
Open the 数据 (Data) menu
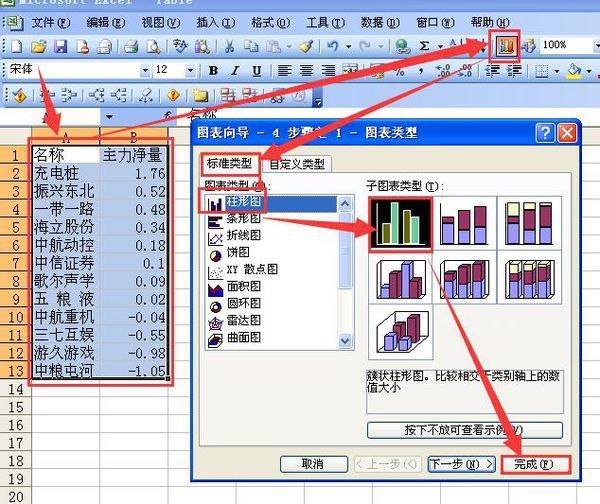(x=380, y=23)
